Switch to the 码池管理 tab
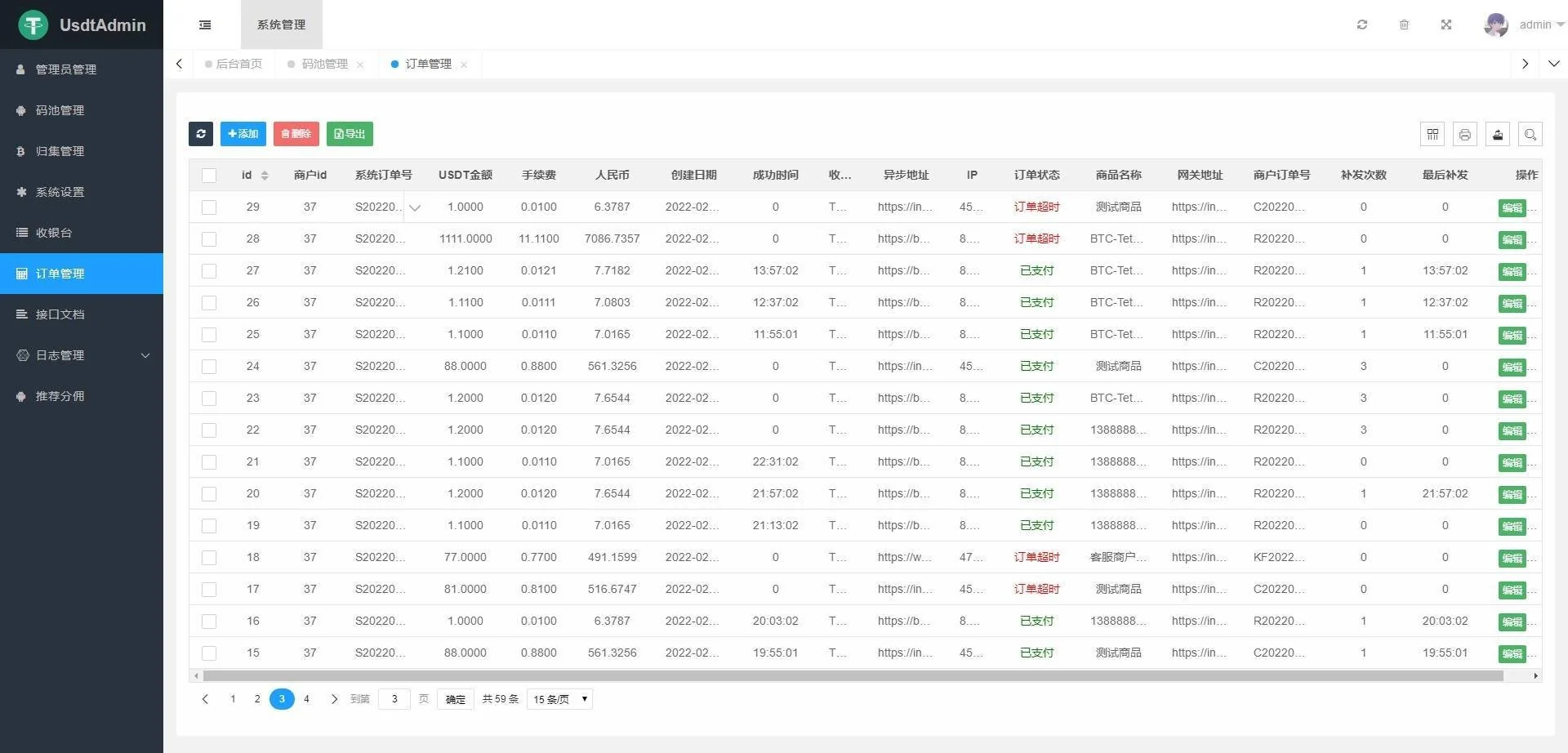Screen dimensions: 1568x753 [323, 64]
